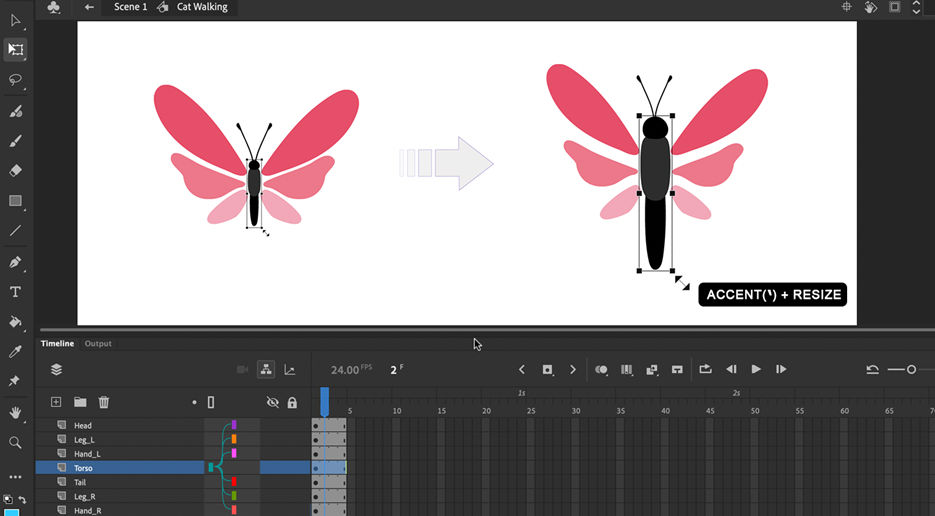
Task: Expand more tools ellipsis in toolbar
Action: (16, 476)
